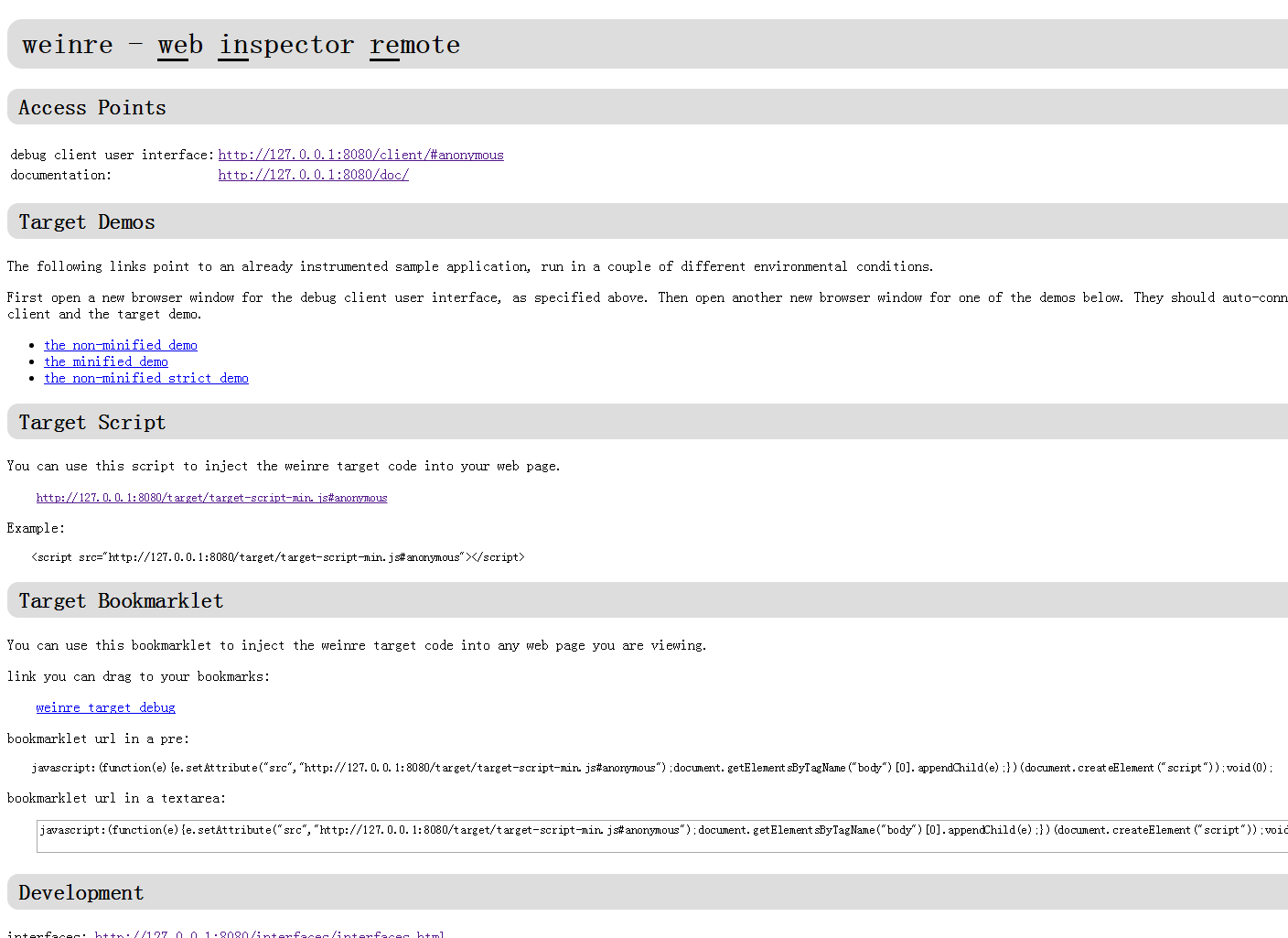The image size is (1288, 938).
Task: Click 'You can use this script to inject' sentence
Action: 284,466
